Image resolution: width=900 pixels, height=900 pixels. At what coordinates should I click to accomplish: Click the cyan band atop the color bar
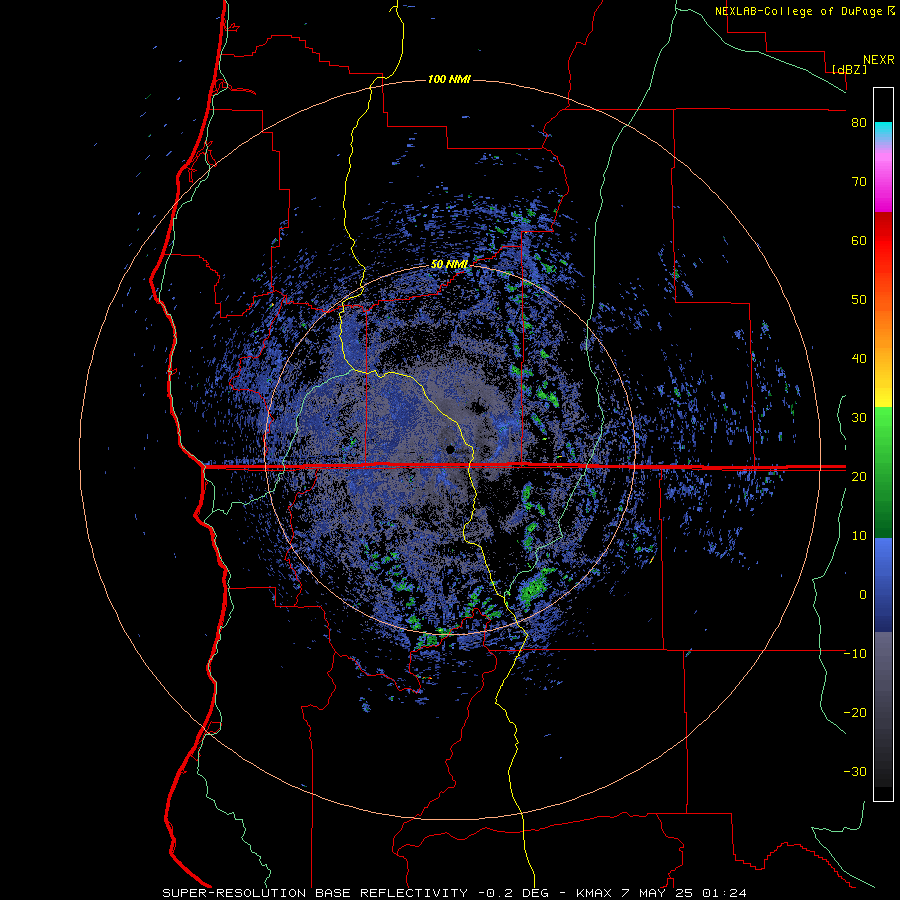pos(883,131)
